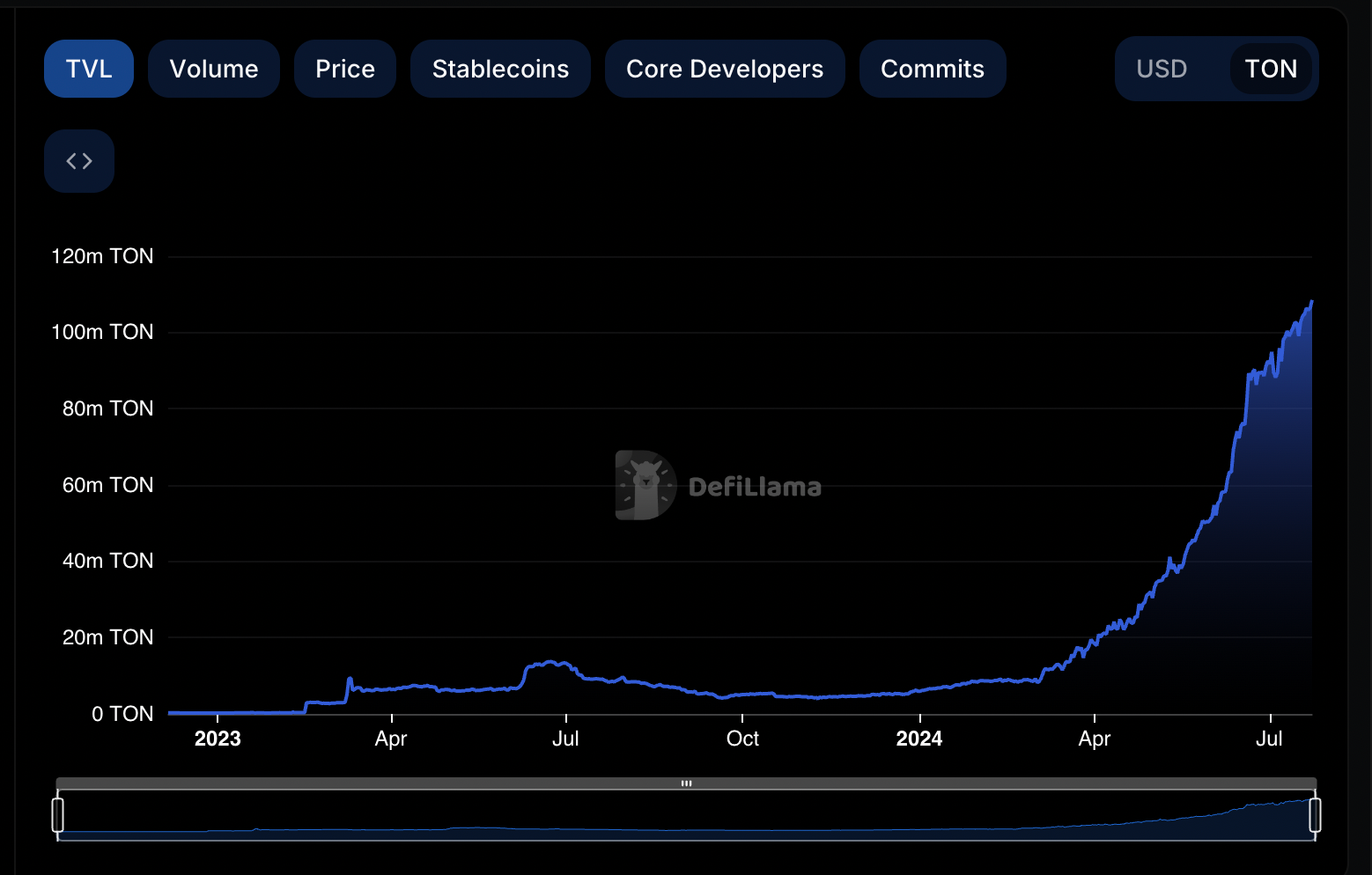Click the 40m TON axis label
Viewport: 1372px width, 875px height.
(x=107, y=561)
